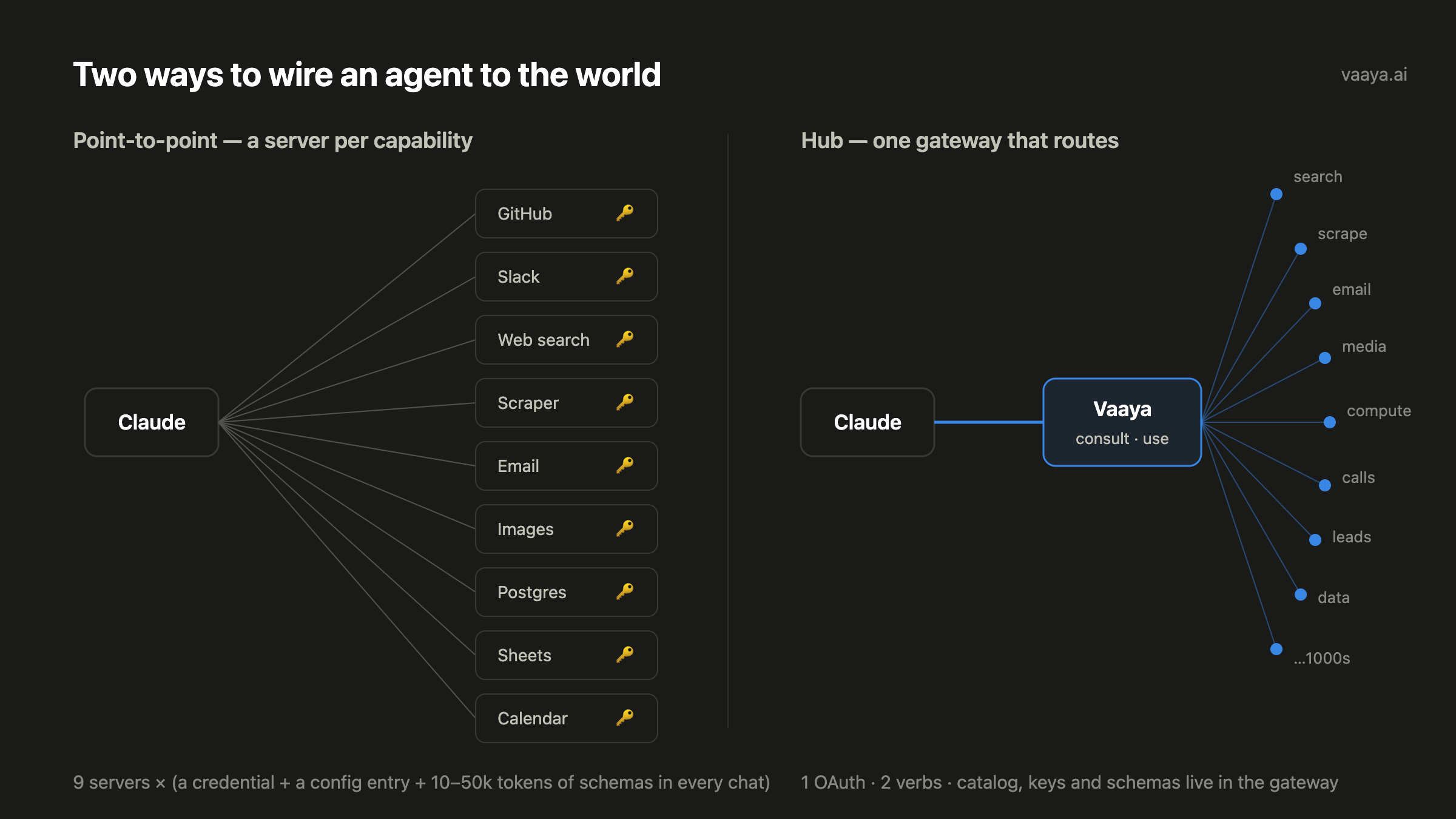
Task: Select the Sheets label in its box
Action: click(524, 655)
